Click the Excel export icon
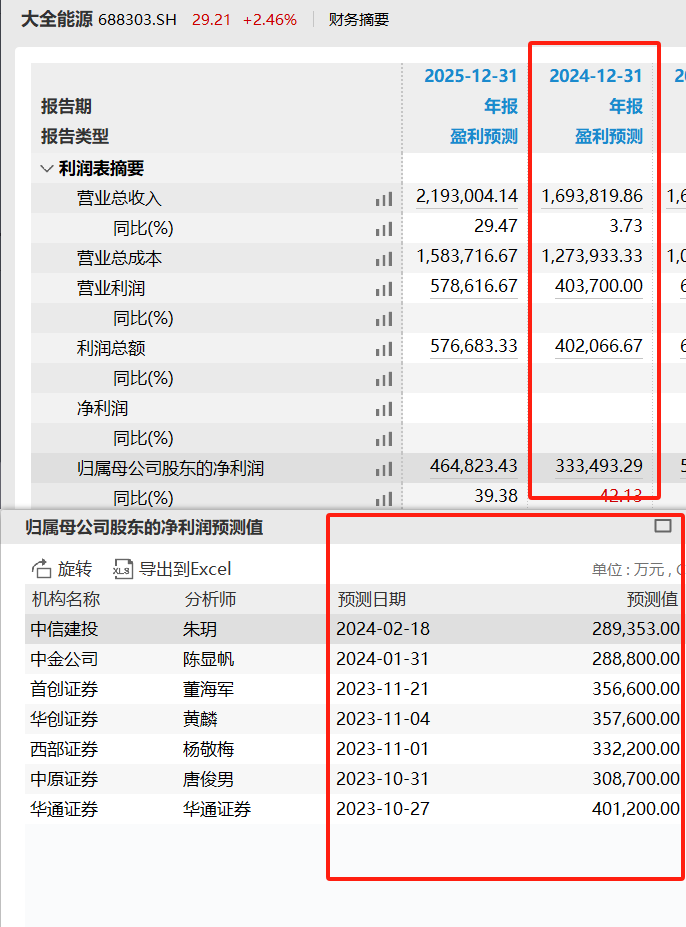The image size is (686, 927). 122,569
